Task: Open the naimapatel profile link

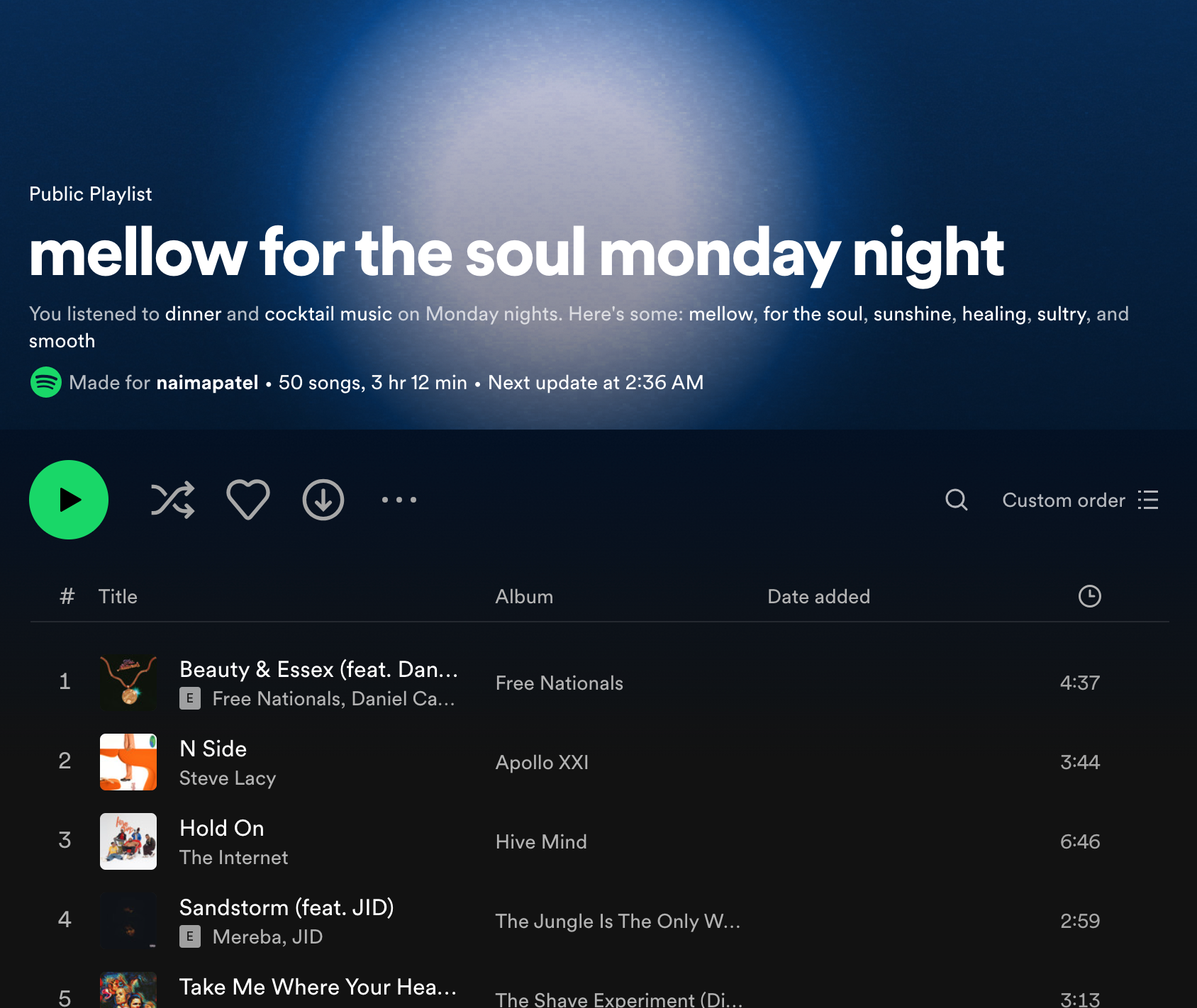Action: (x=207, y=383)
